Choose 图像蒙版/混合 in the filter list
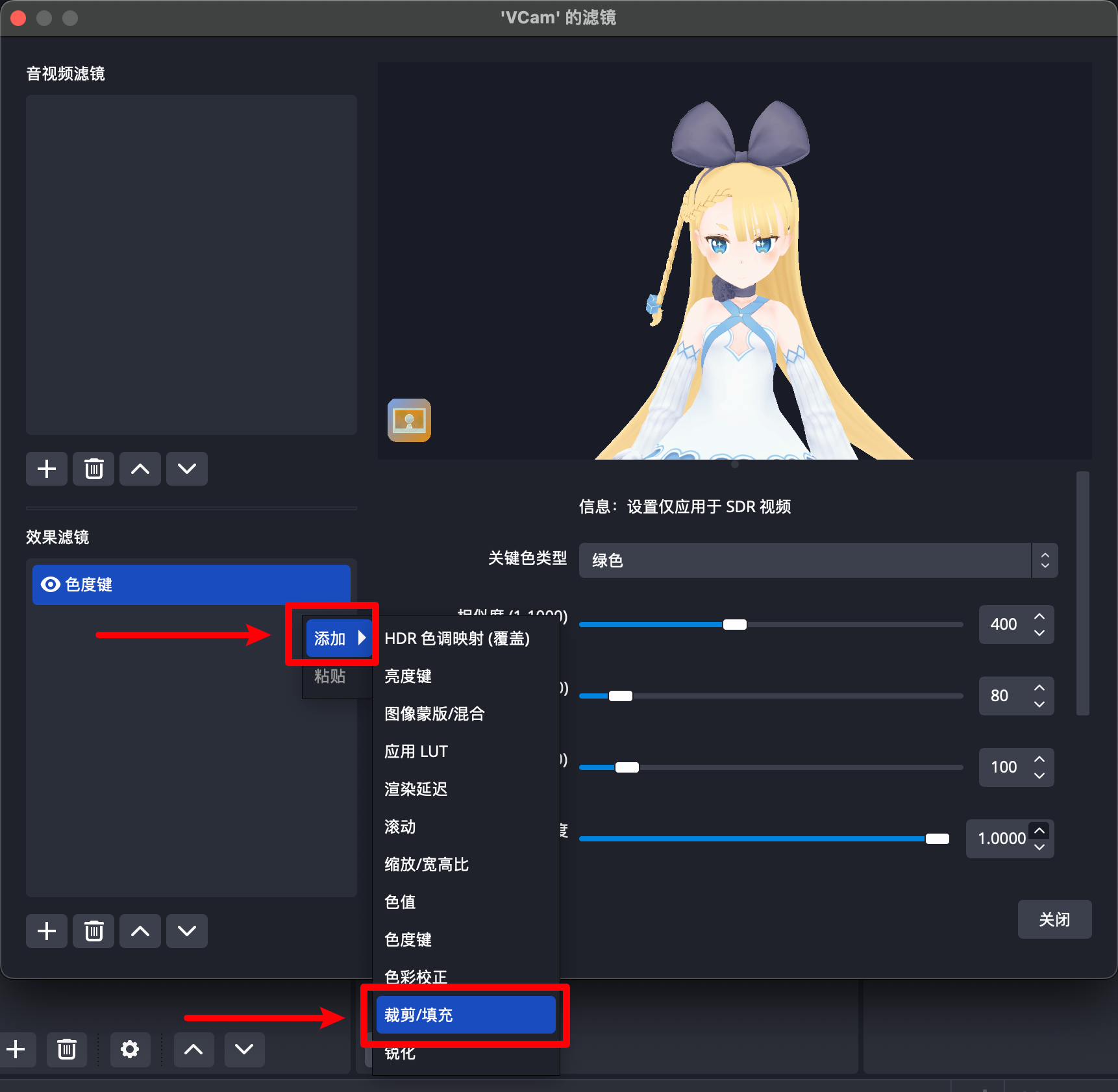 pos(435,714)
